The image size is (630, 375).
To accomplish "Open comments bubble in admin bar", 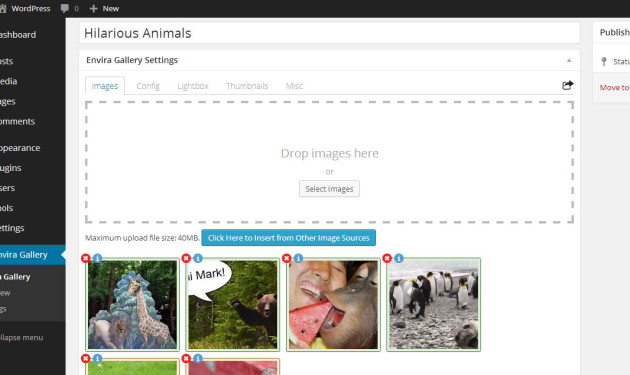I will click(x=65, y=8).
